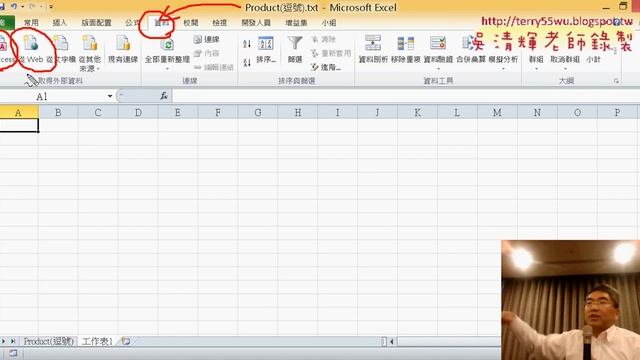Viewport: 640px width, 360px height.
Task: Open customize quick access toolbar dropdown
Action: coord(51,7)
